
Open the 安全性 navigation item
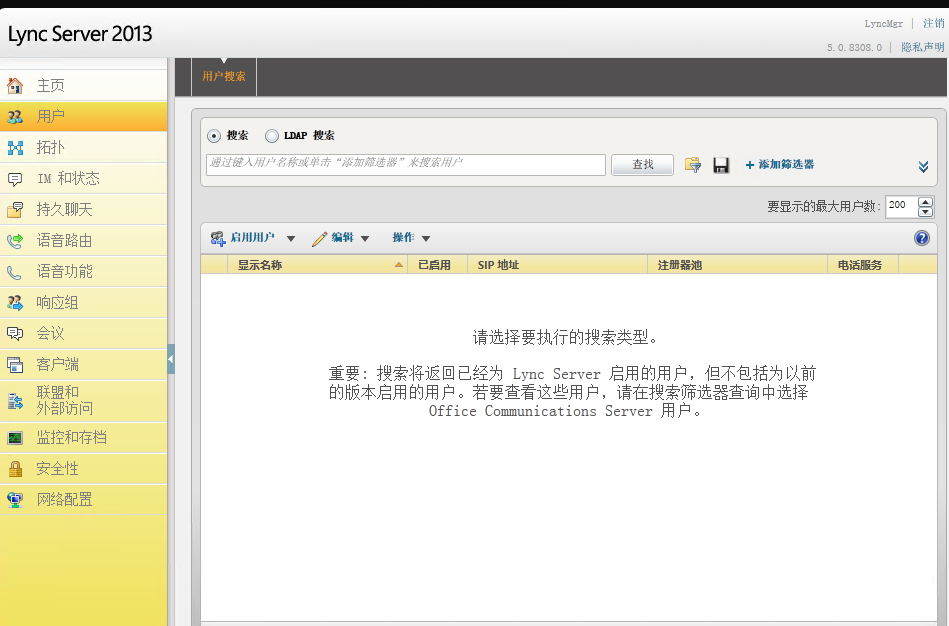(x=84, y=469)
